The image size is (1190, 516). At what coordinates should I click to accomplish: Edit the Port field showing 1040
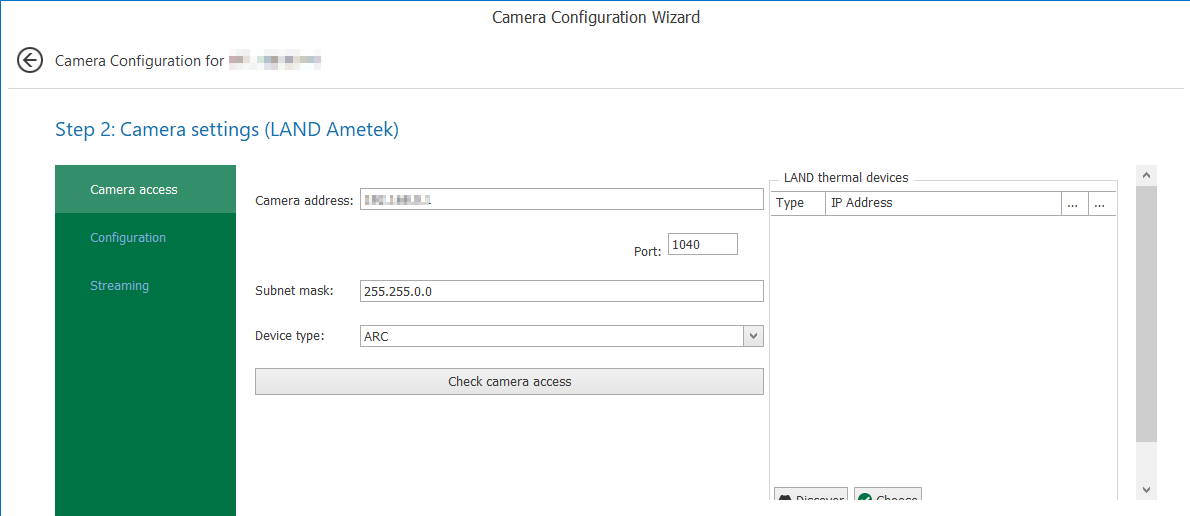click(x=703, y=244)
